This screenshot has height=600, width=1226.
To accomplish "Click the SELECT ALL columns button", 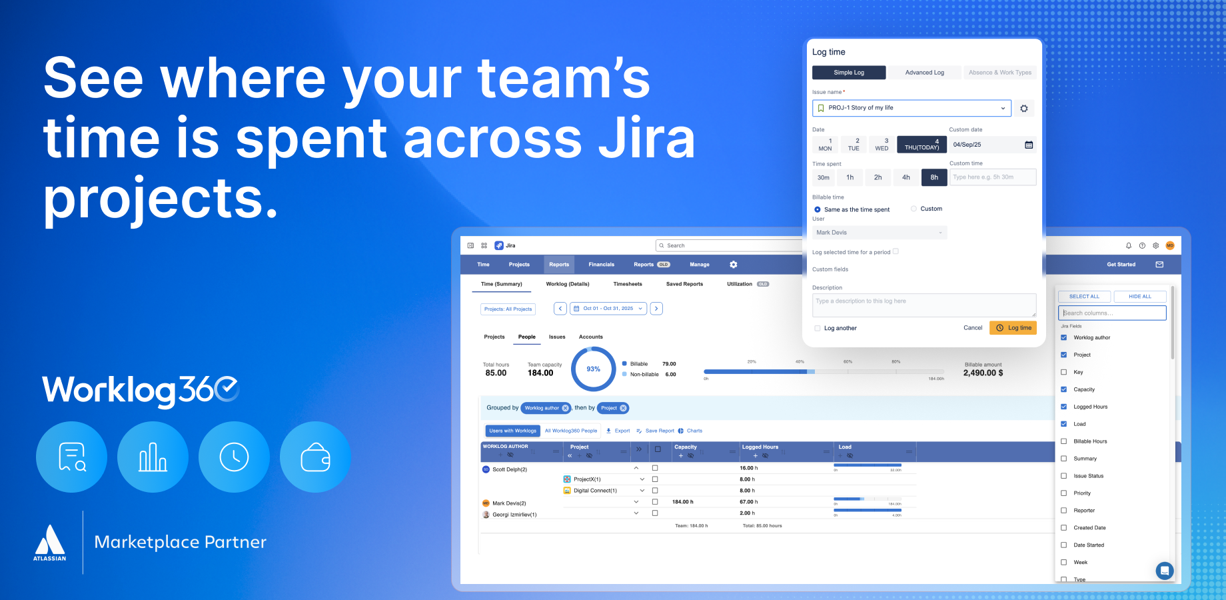I will (1084, 297).
